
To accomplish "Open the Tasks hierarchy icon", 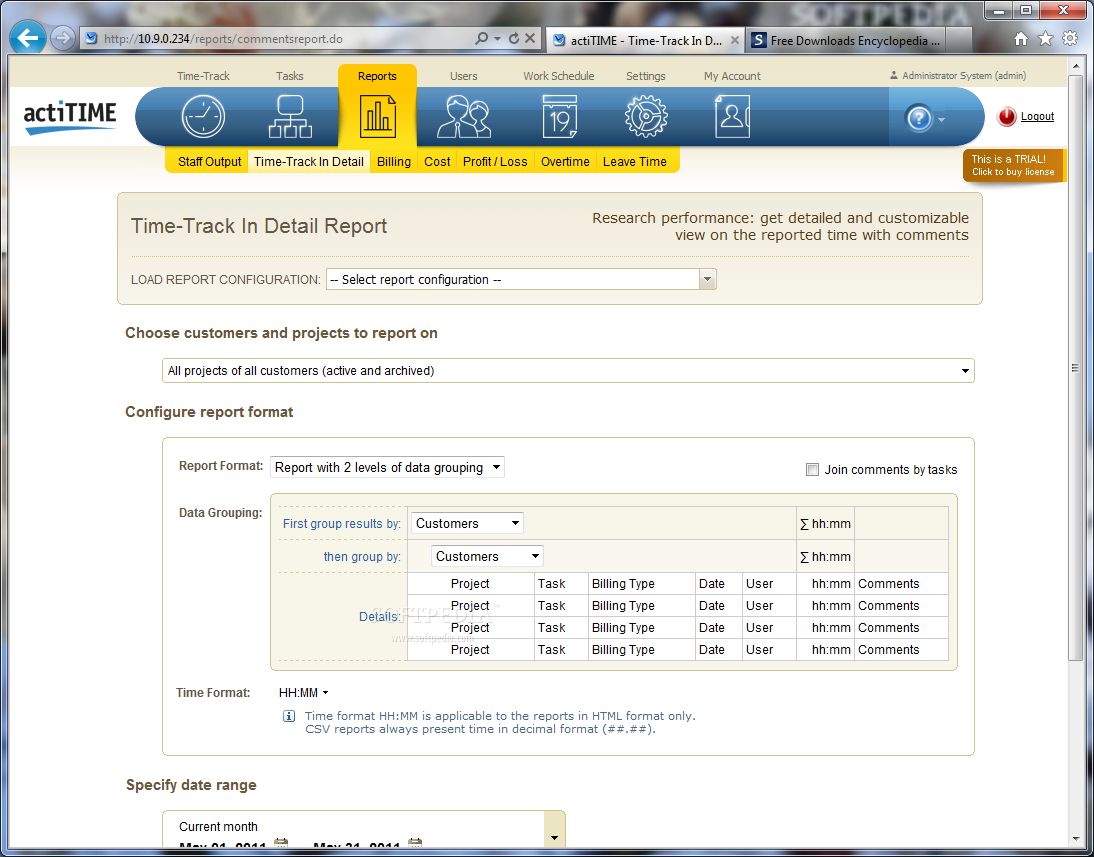I will click(290, 117).
